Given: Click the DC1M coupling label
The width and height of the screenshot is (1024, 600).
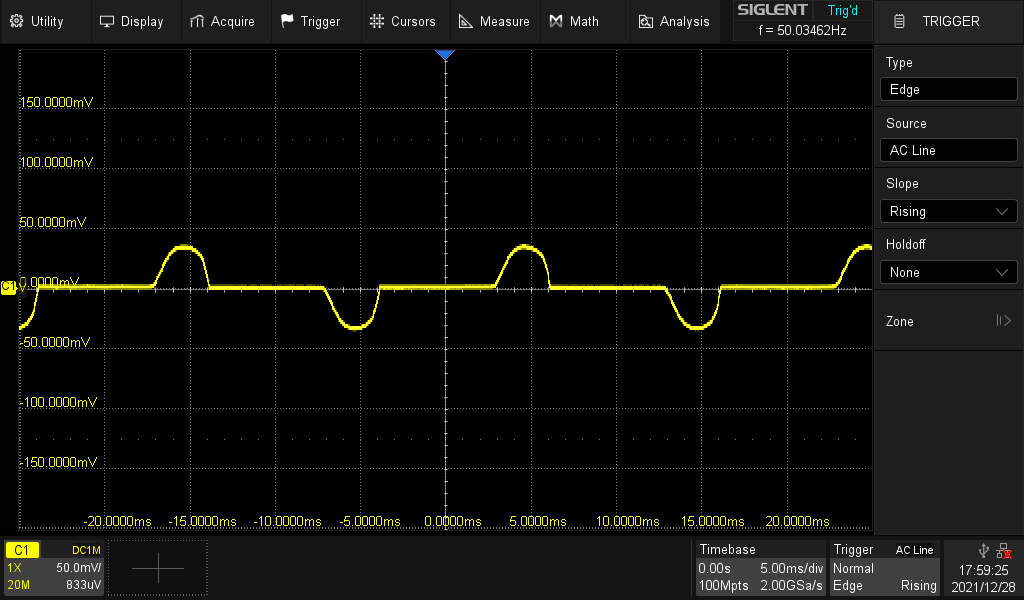Looking at the screenshot, I should coord(86,550).
